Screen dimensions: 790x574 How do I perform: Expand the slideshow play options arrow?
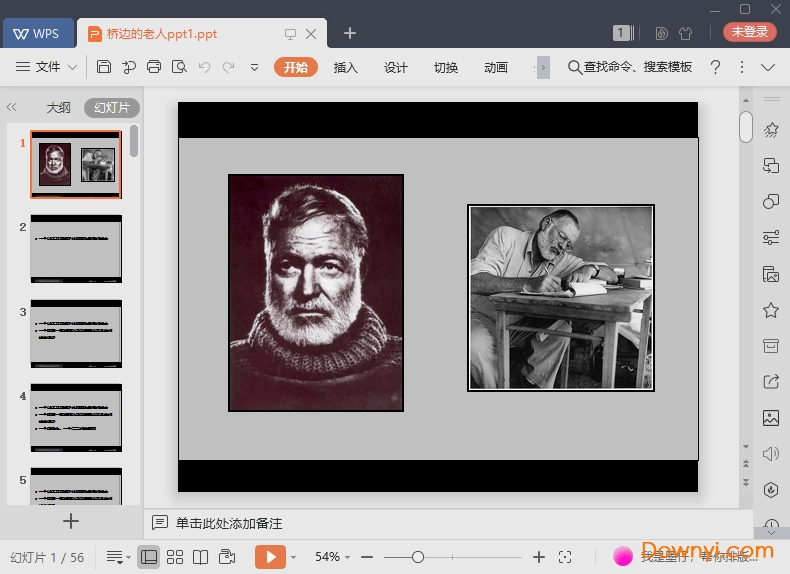(293, 557)
